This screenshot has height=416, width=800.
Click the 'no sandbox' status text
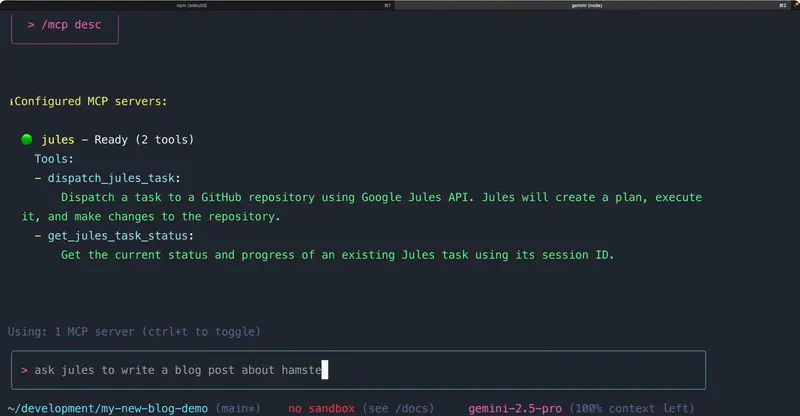321,408
